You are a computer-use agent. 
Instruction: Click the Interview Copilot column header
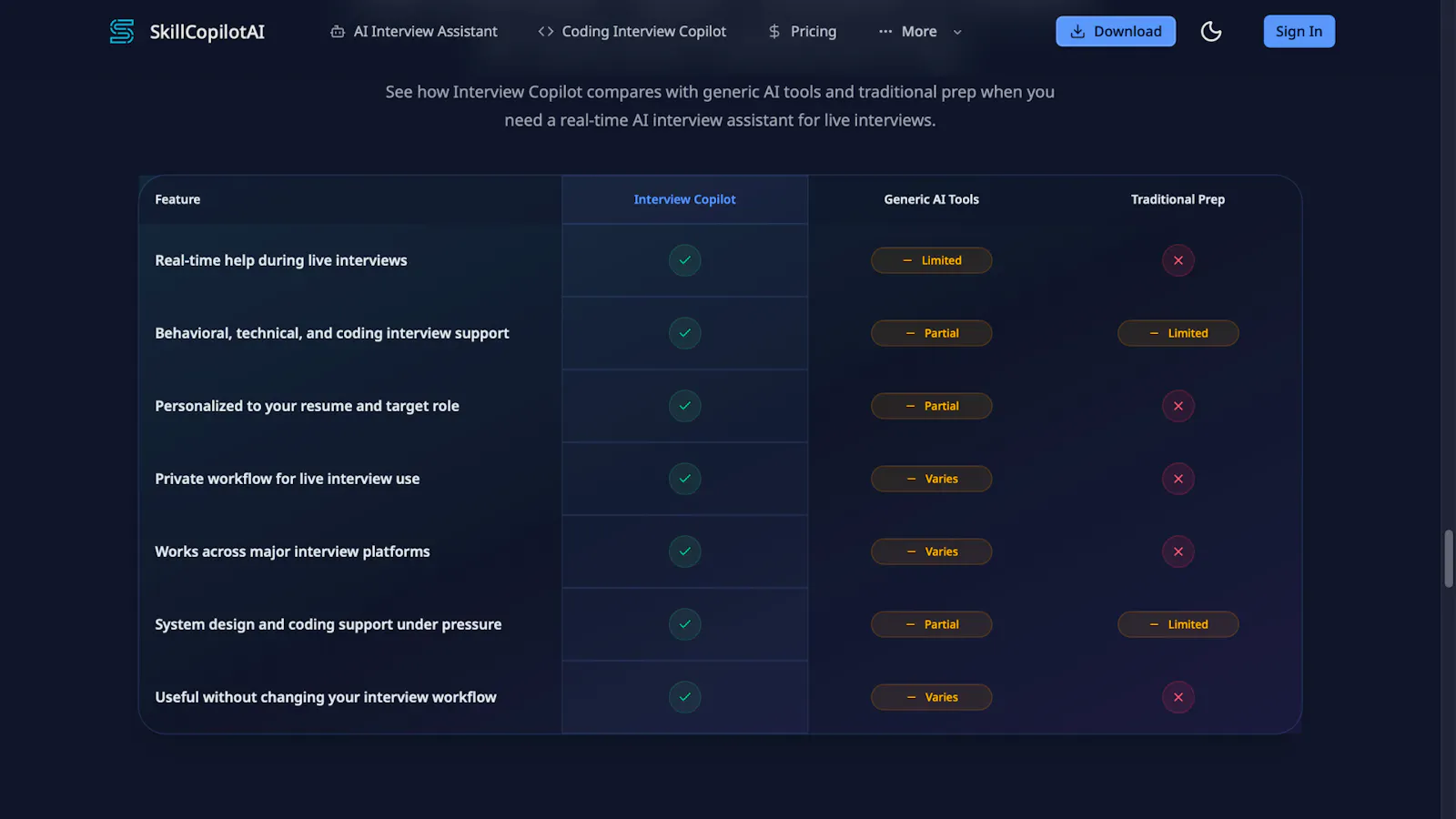[x=685, y=199]
